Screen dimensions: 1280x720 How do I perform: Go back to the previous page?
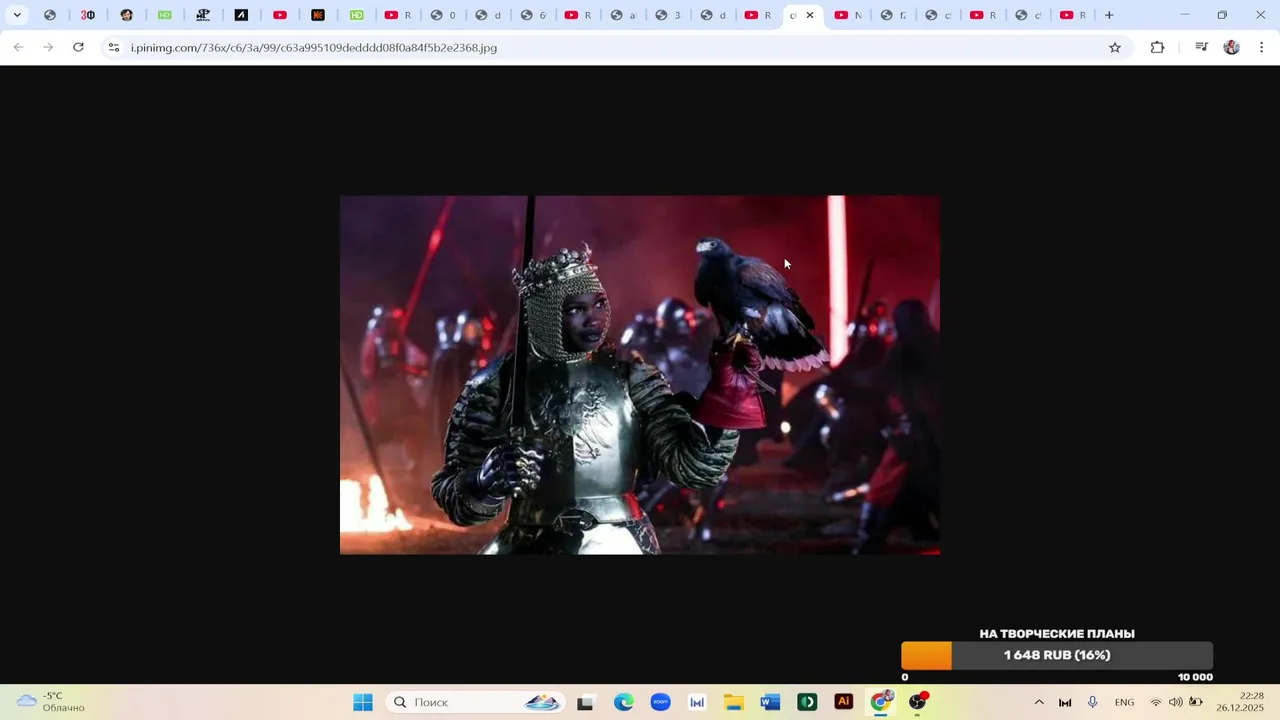(x=18, y=47)
